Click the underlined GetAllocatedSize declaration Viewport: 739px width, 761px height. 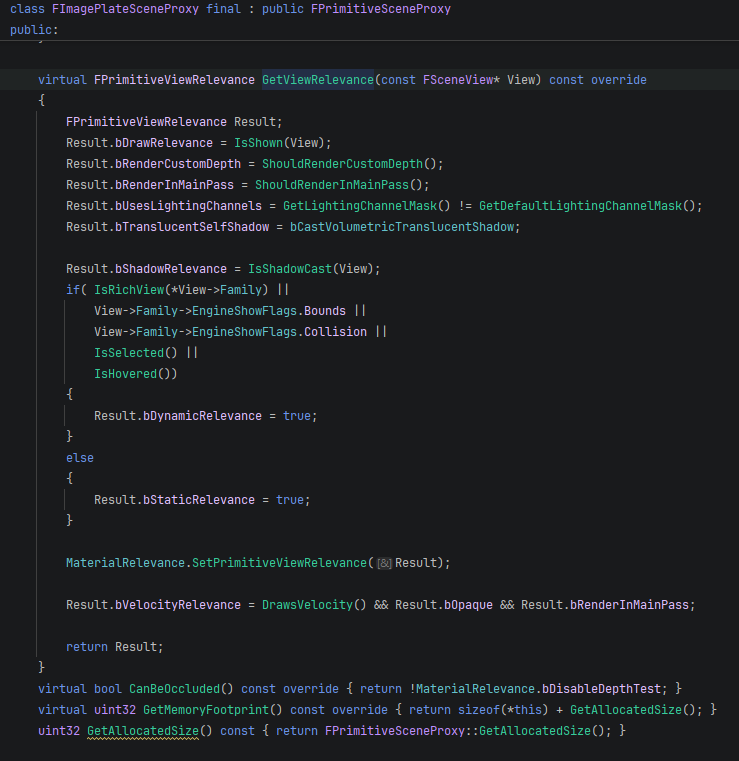(x=143, y=731)
